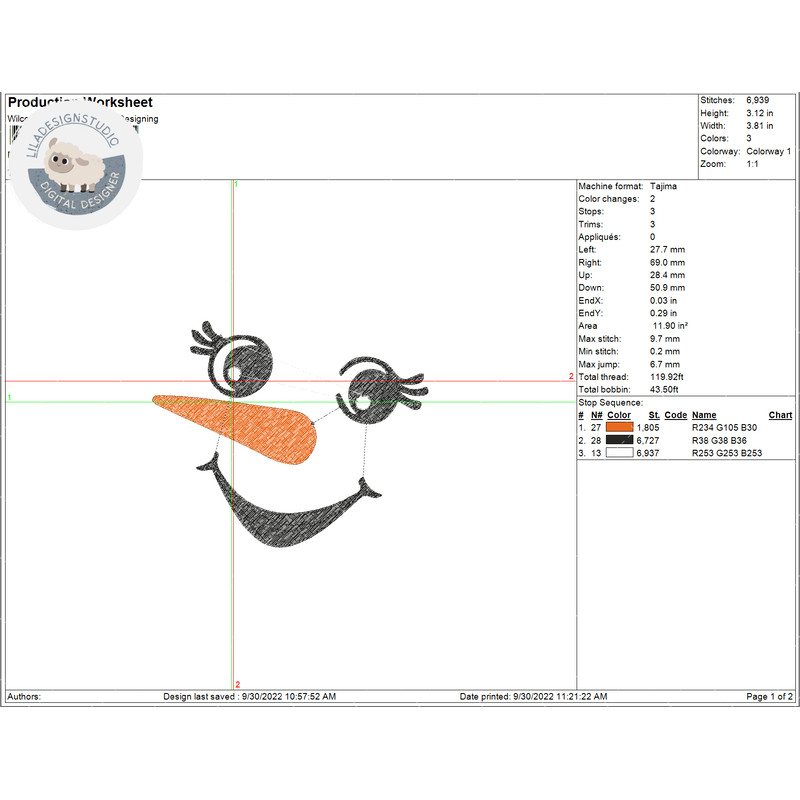Select the orange carrot nose shape
Image resolution: width=800 pixels, height=800 pixels.
(x=240, y=427)
